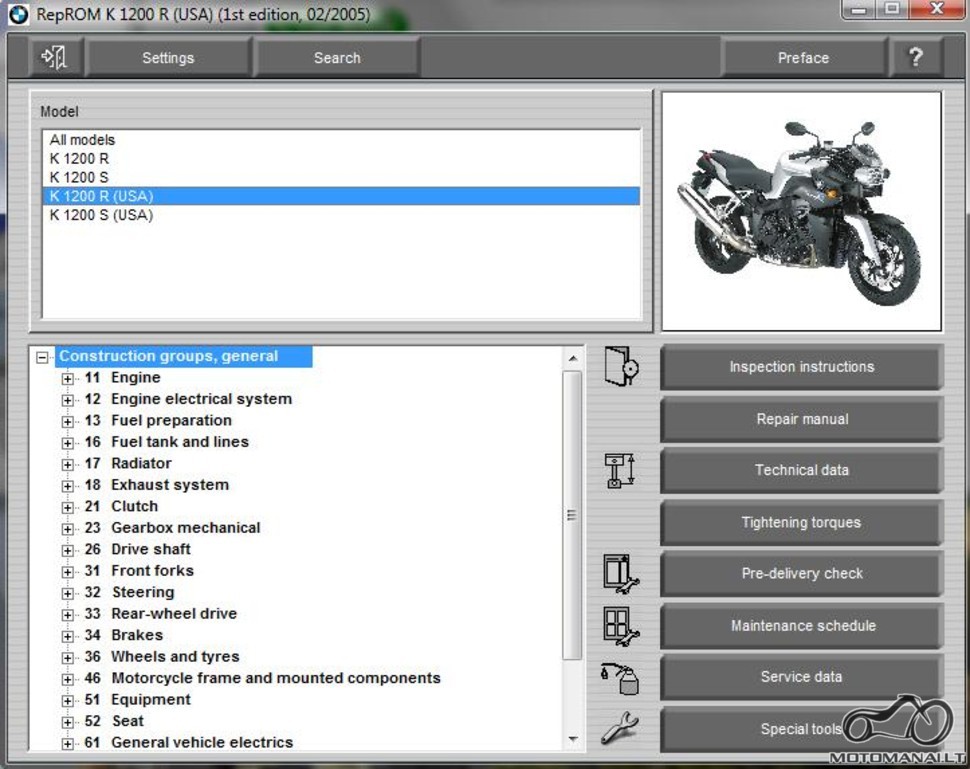Screen dimensions: 970x769
Task: Open Service data
Action: (x=801, y=677)
